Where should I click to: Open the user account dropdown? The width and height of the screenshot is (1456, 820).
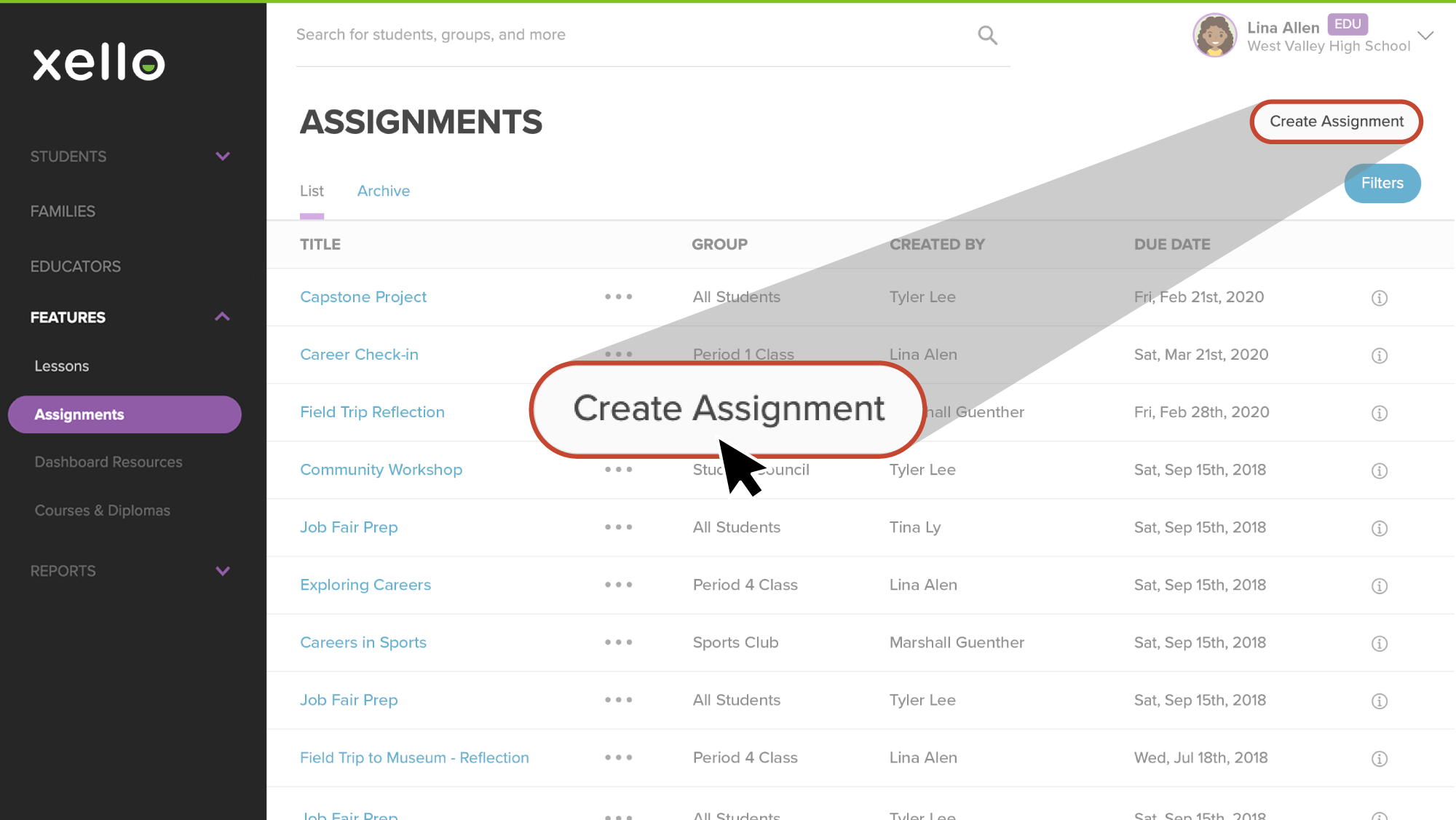(x=1428, y=35)
